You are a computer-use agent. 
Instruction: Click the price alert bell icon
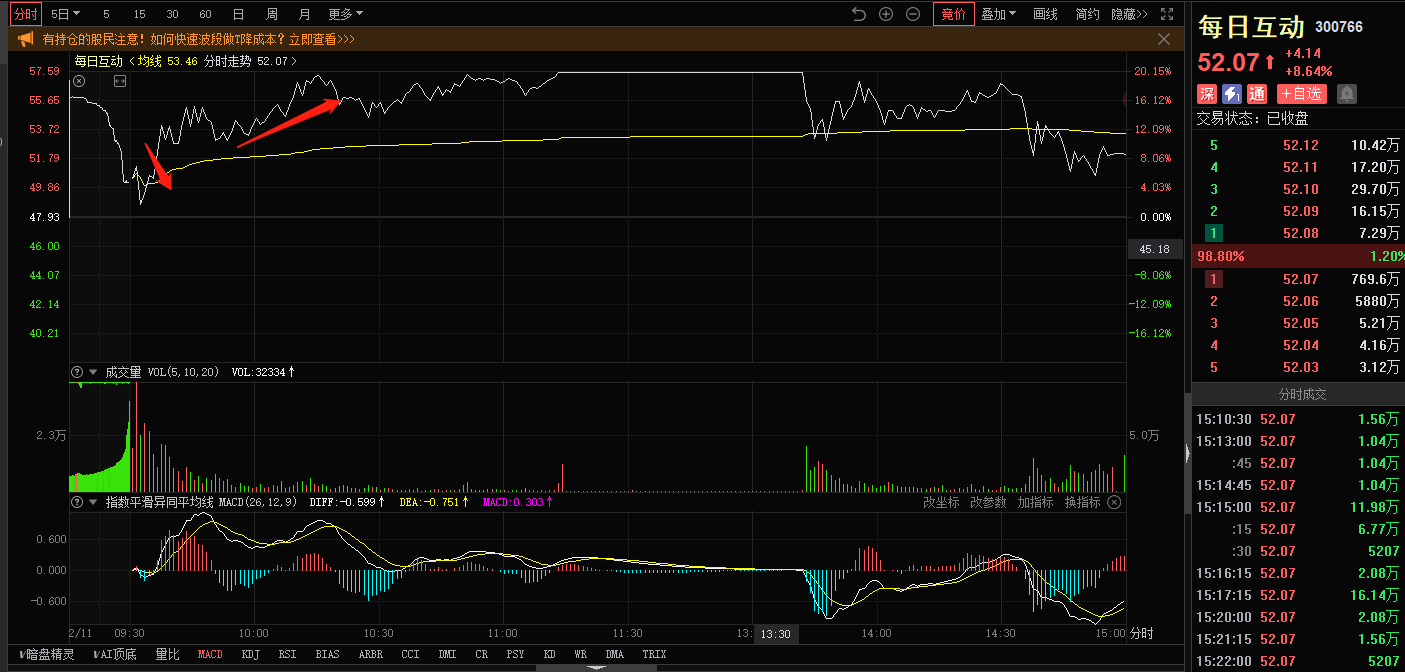(x=1347, y=94)
